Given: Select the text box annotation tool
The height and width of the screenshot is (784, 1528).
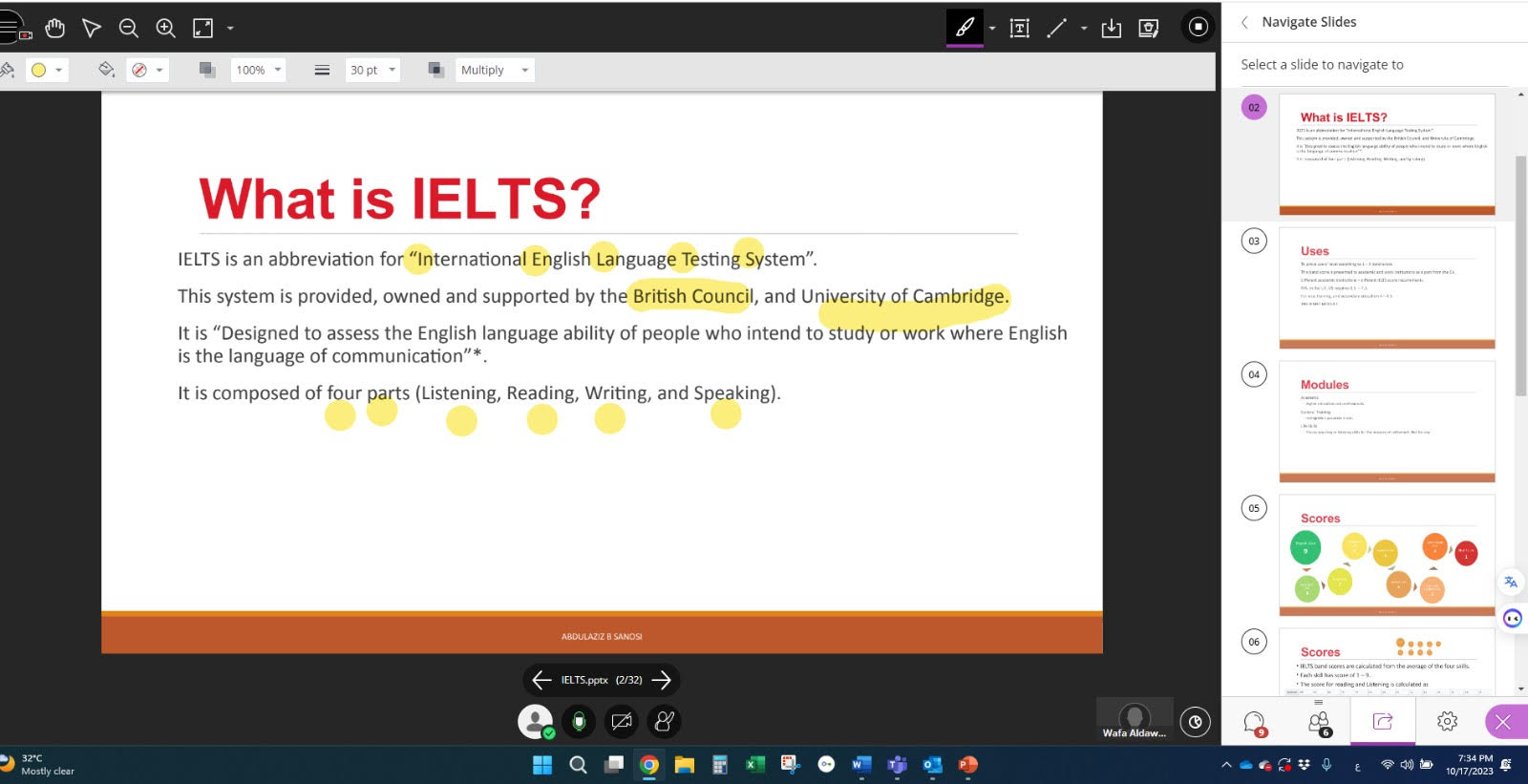Looking at the screenshot, I should (1020, 28).
